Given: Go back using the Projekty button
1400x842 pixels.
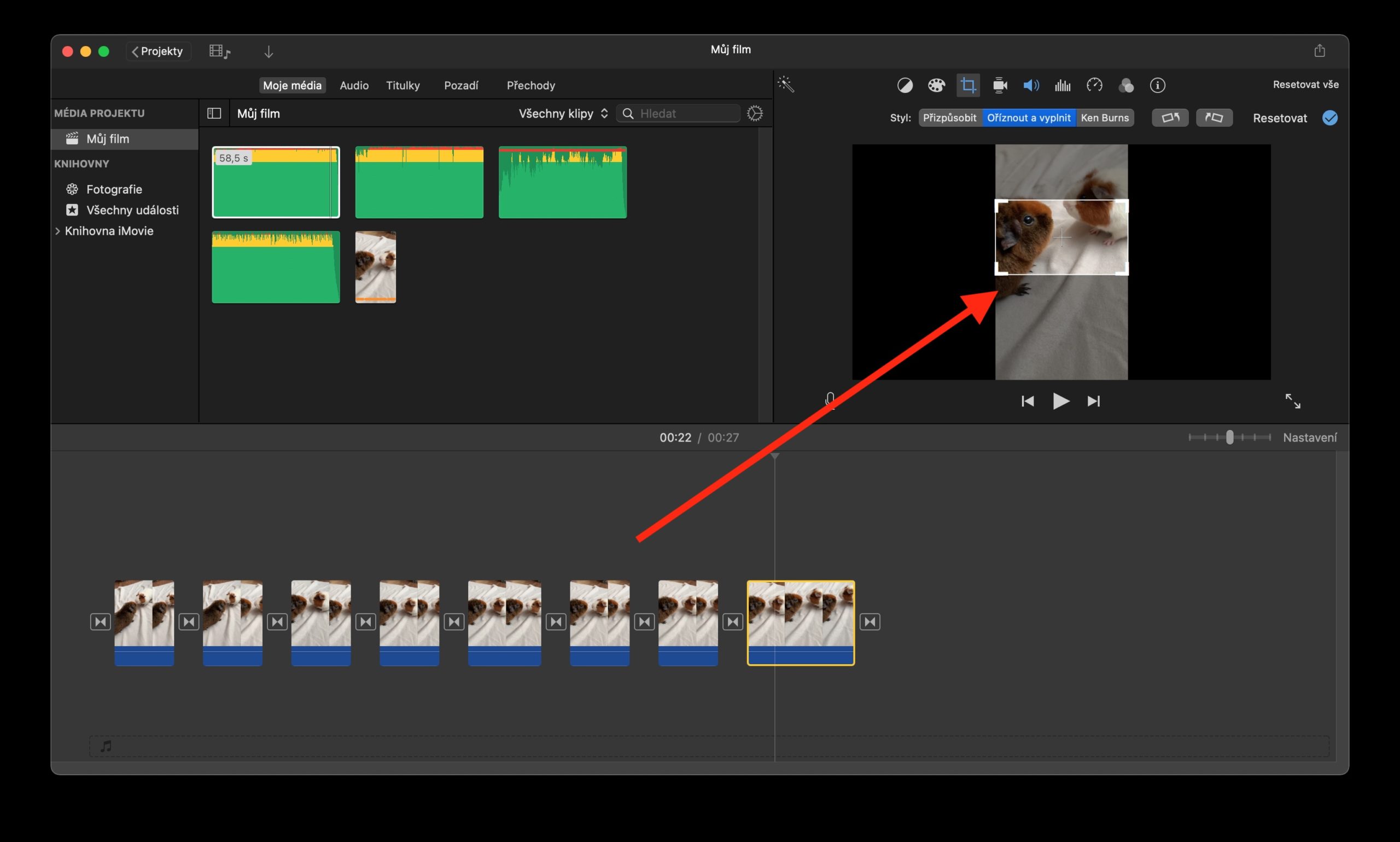Looking at the screenshot, I should coord(157,50).
